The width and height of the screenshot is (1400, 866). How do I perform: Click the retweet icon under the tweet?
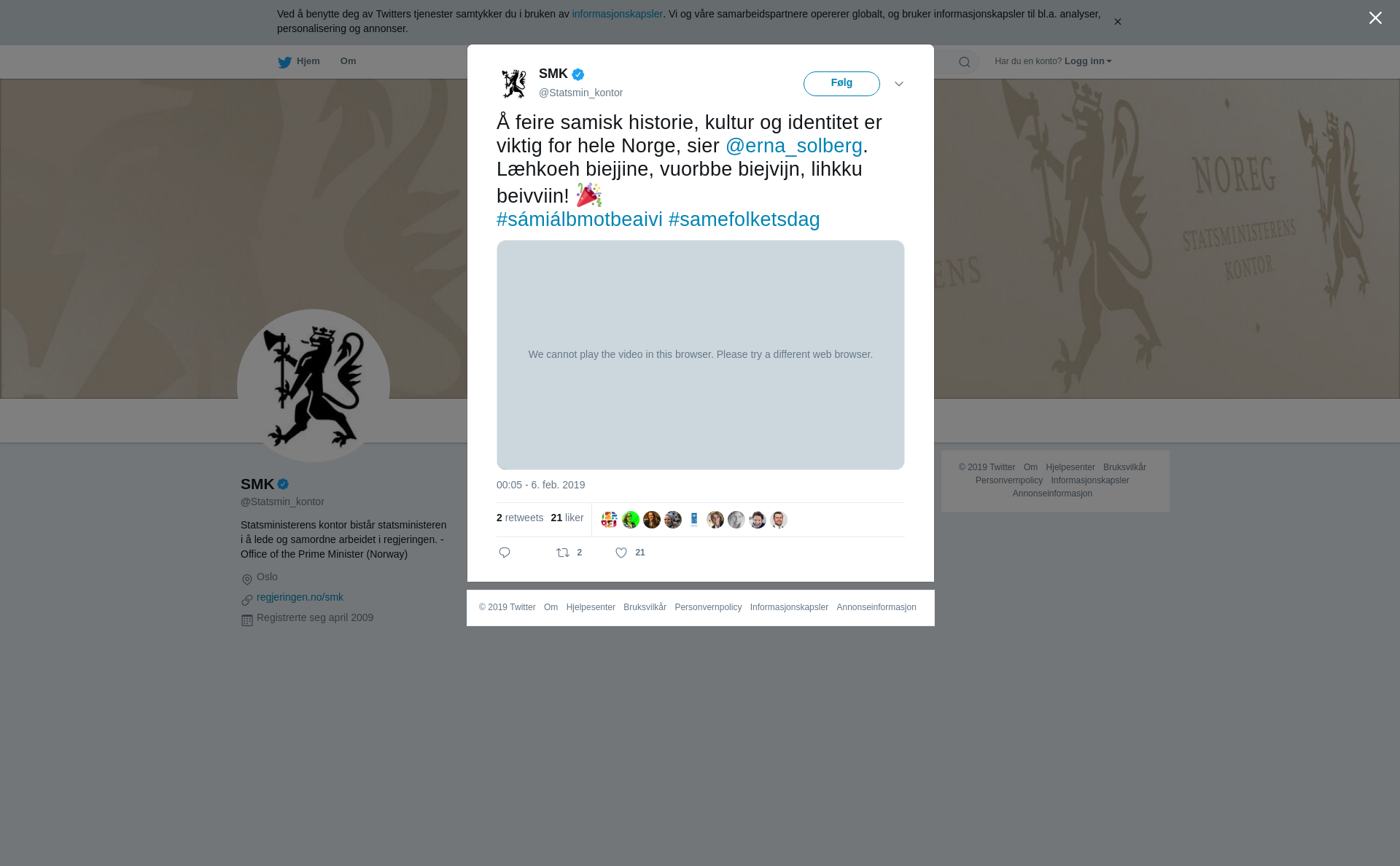pyautogui.click(x=563, y=553)
